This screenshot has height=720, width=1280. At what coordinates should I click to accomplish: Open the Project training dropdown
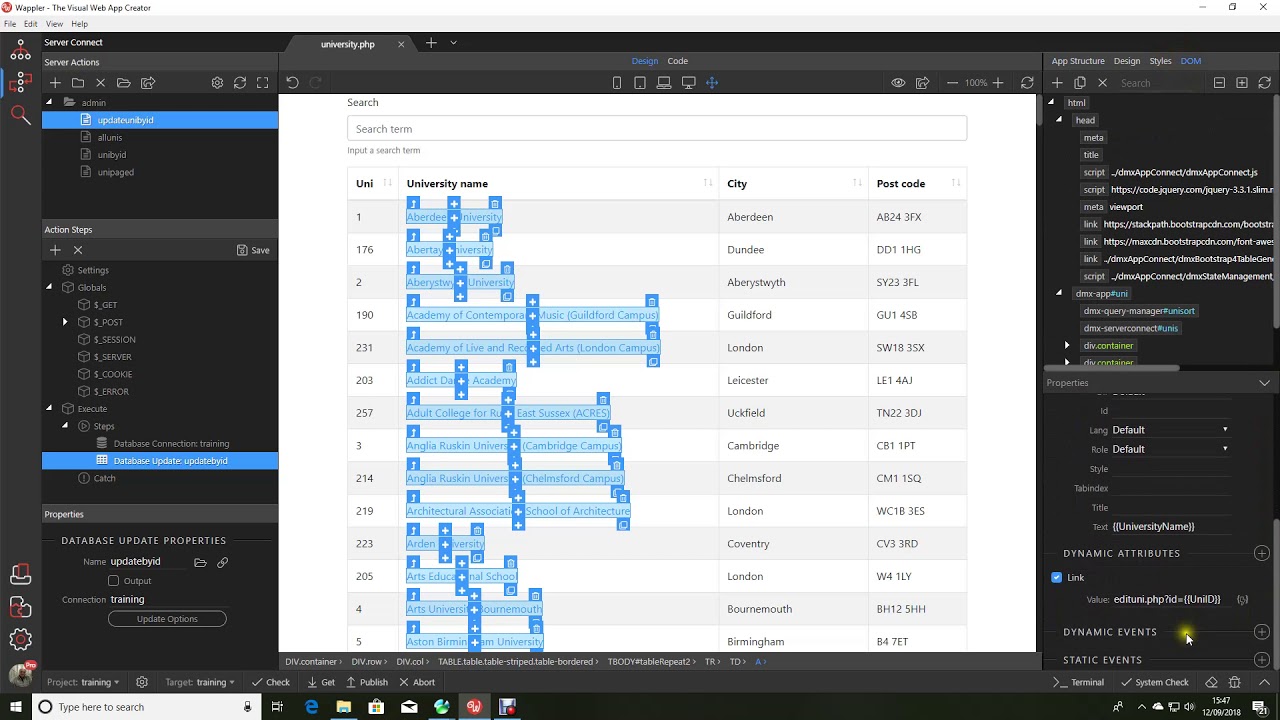coord(83,682)
